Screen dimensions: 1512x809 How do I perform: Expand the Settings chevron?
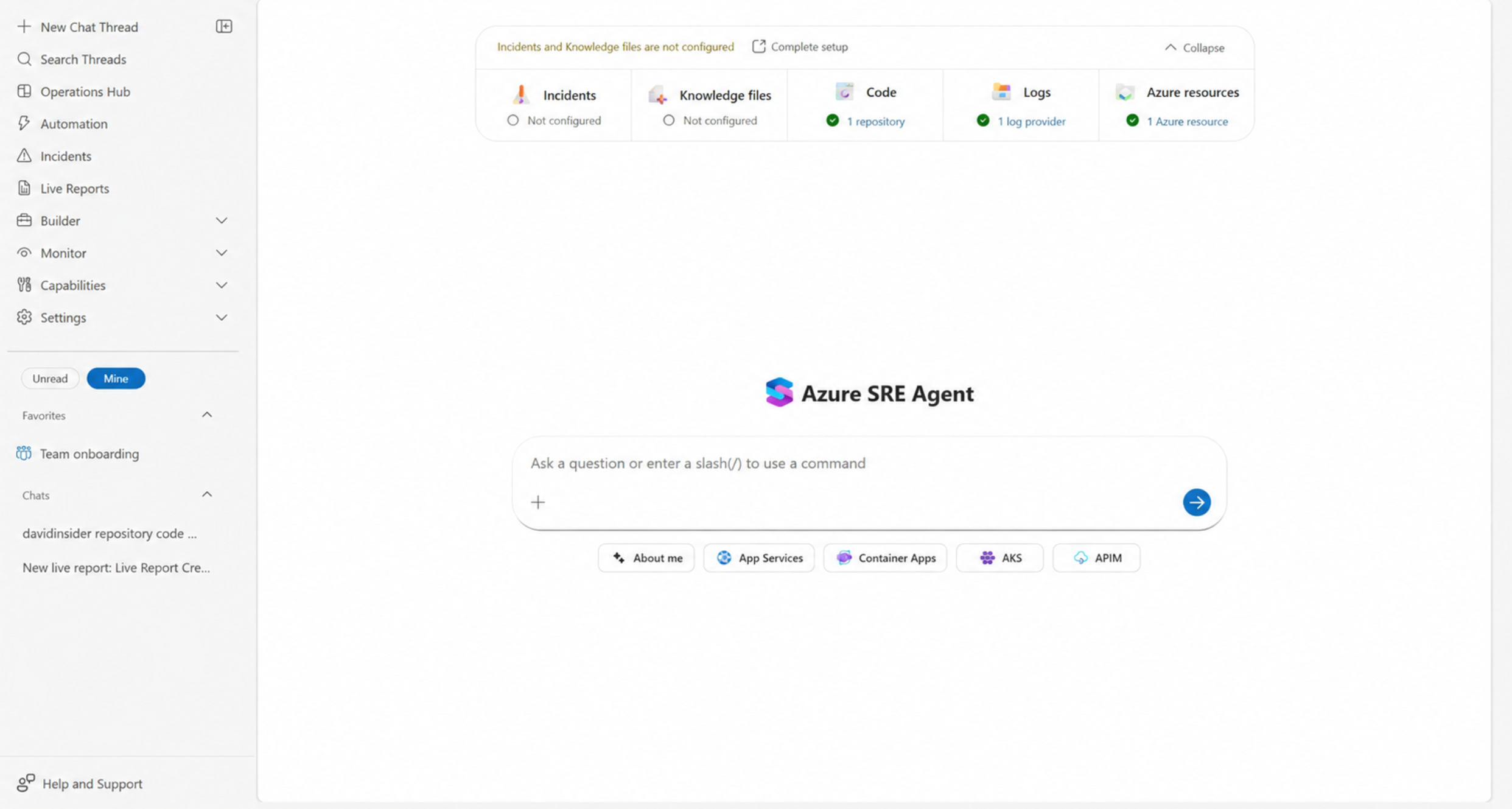coord(222,317)
